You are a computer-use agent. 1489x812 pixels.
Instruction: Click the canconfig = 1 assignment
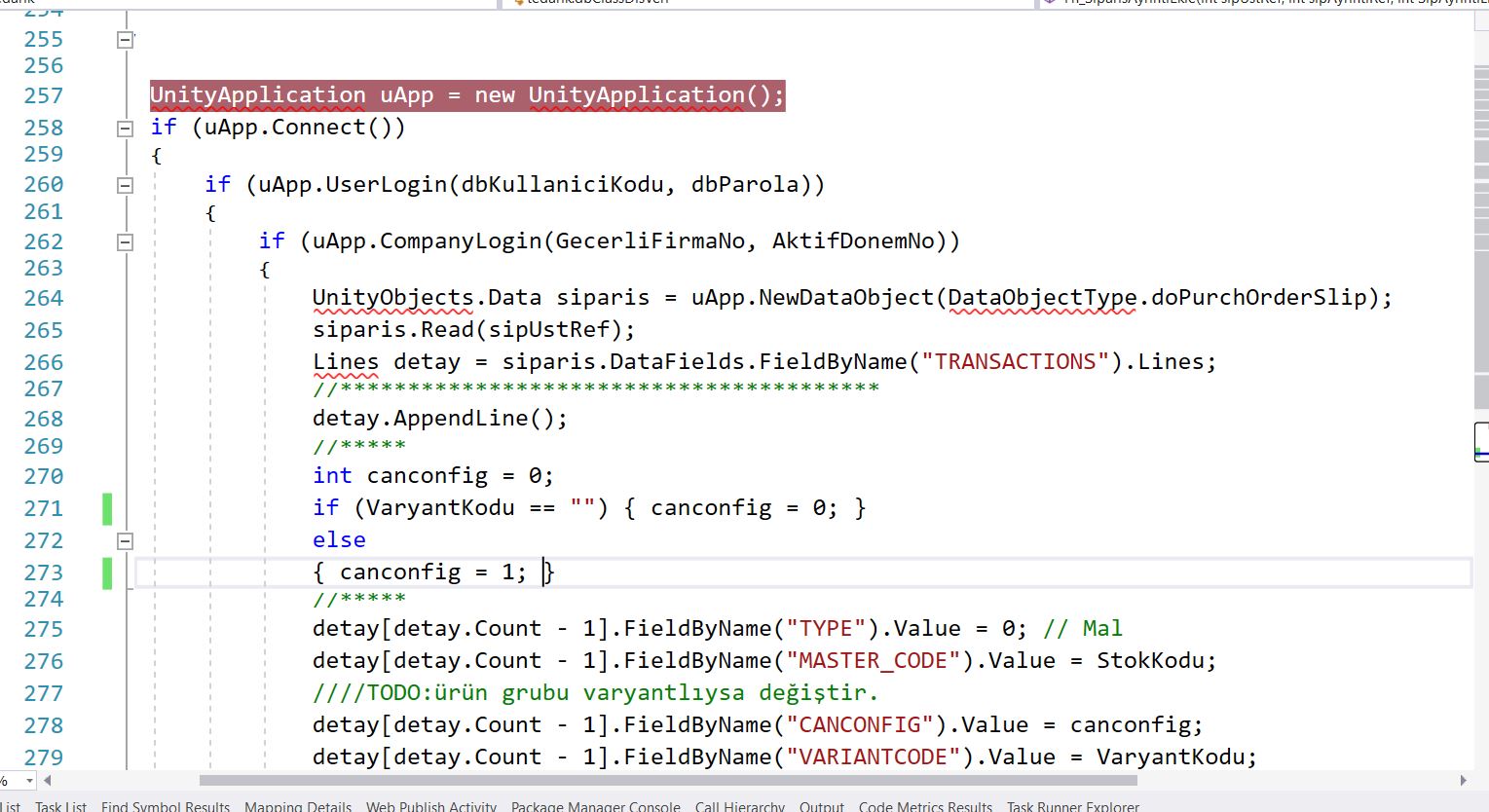[432, 572]
